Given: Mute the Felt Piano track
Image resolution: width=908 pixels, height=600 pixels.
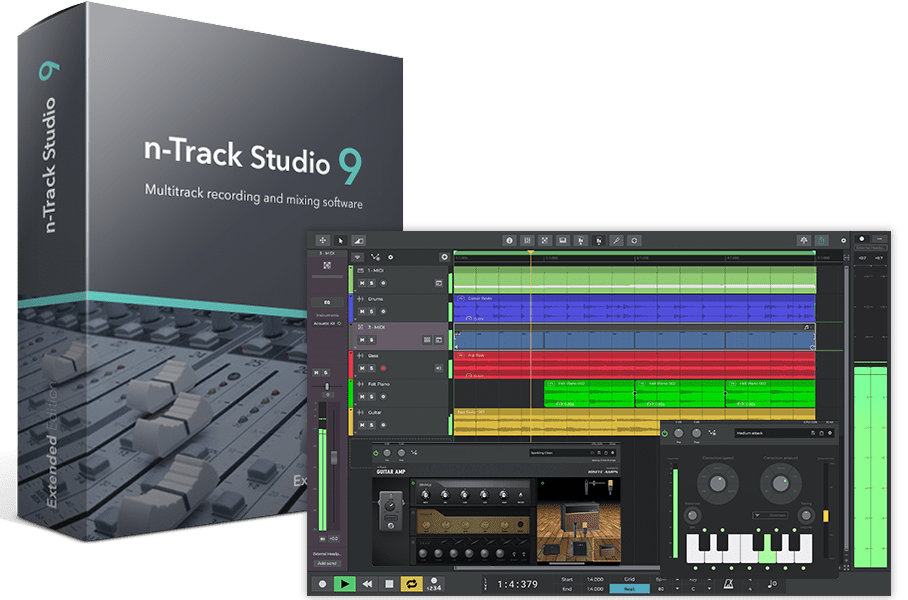Looking at the screenshot, I should pyautogui.click(x=362, y=397).
